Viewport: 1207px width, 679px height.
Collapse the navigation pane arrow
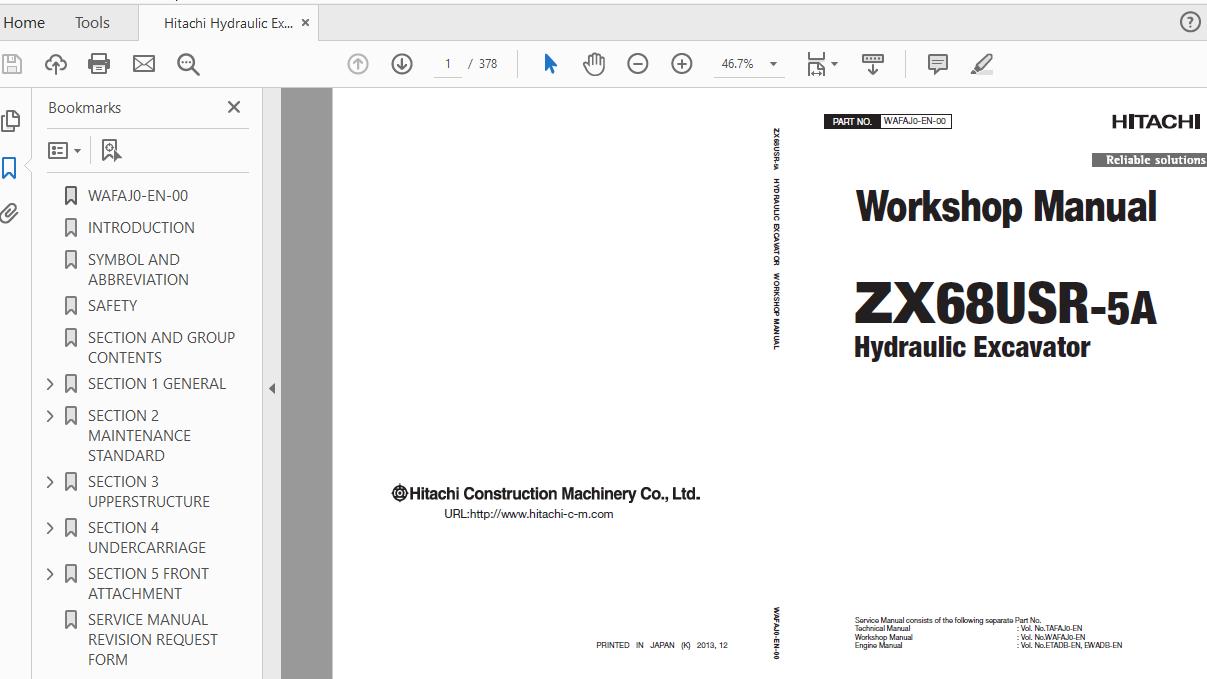[x=271, y=388]
